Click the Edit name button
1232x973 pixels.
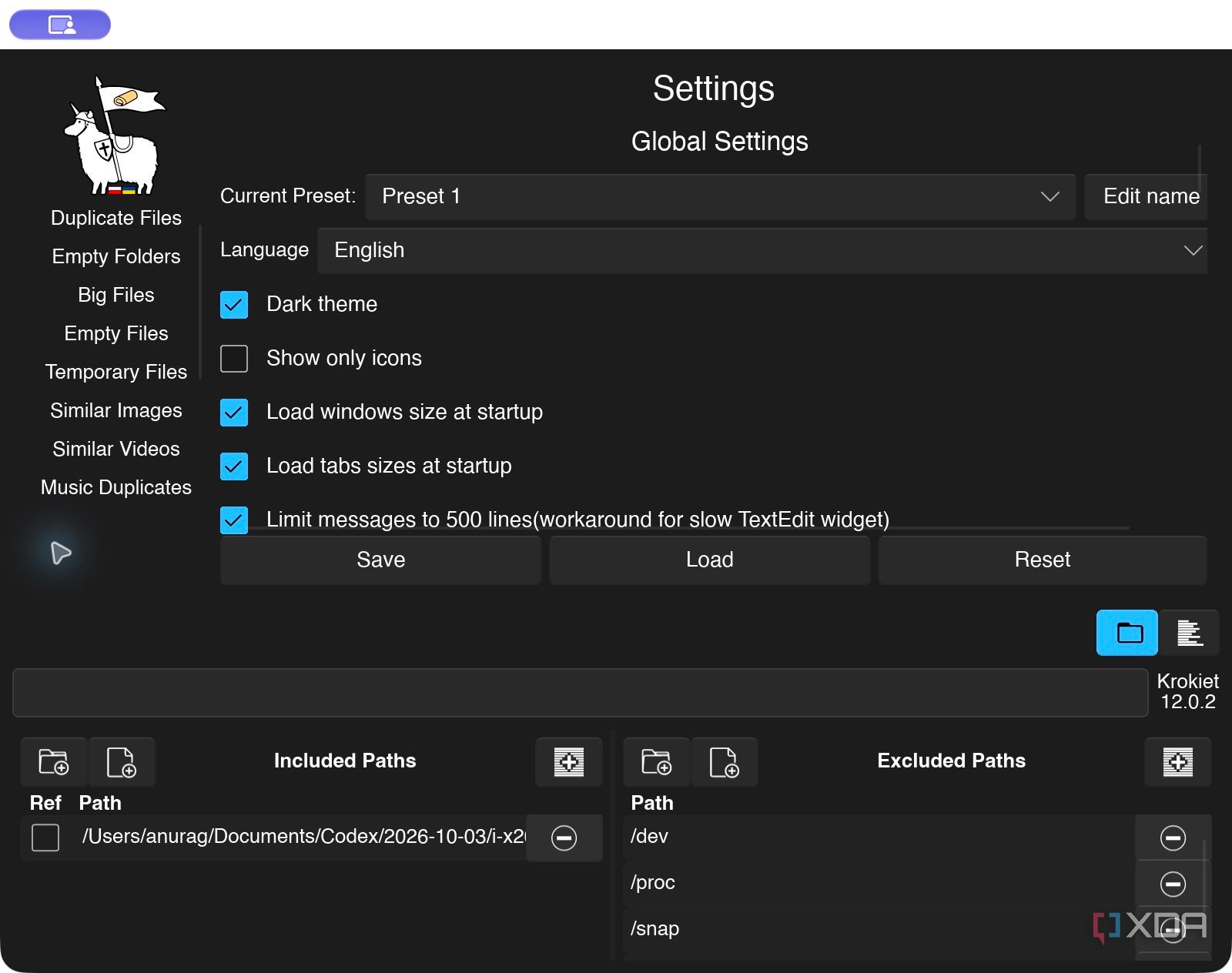tap(1147, 197)
